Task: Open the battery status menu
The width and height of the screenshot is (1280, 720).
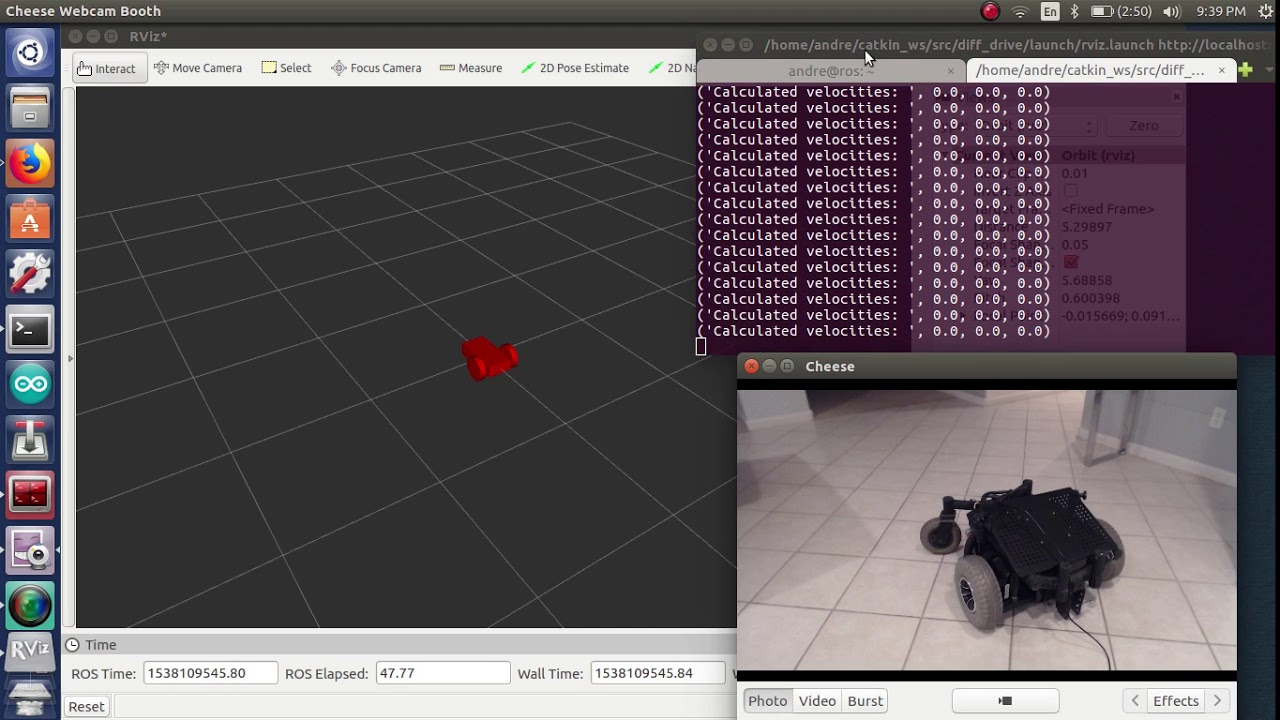Action: [x=1122, y=12]
